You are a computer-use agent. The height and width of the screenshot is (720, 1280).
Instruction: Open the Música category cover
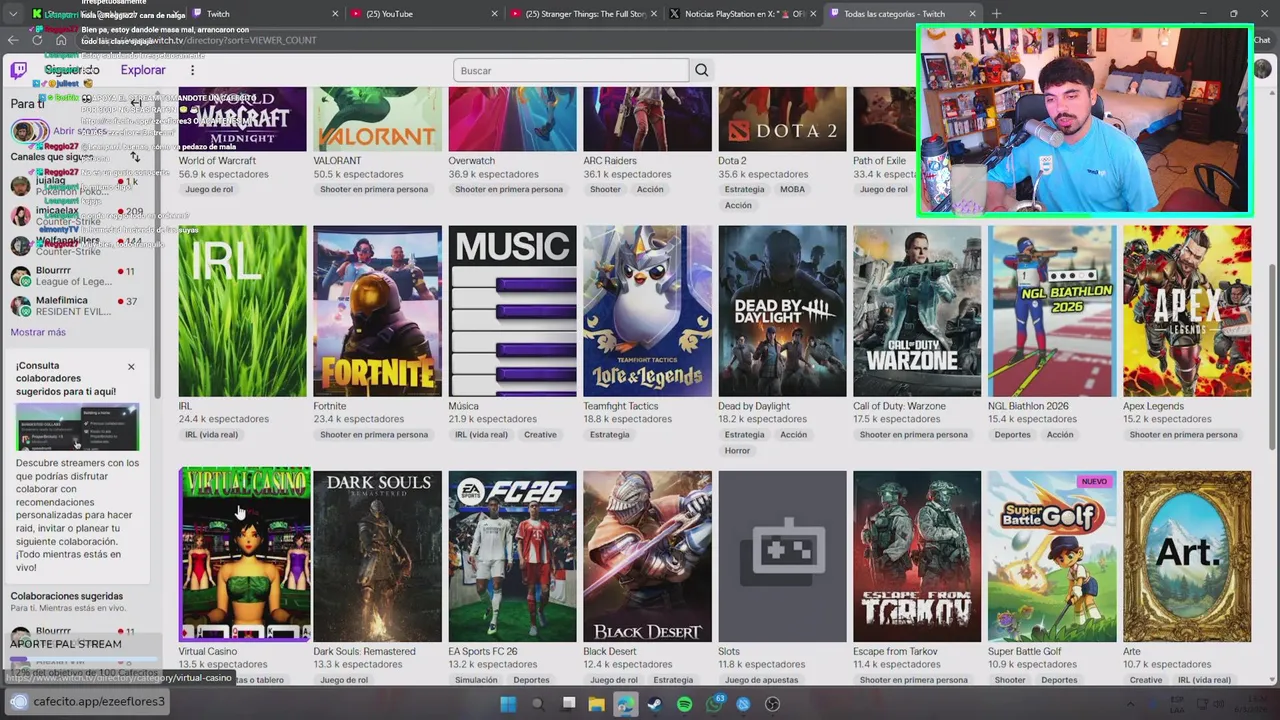(x=512, y=311)
